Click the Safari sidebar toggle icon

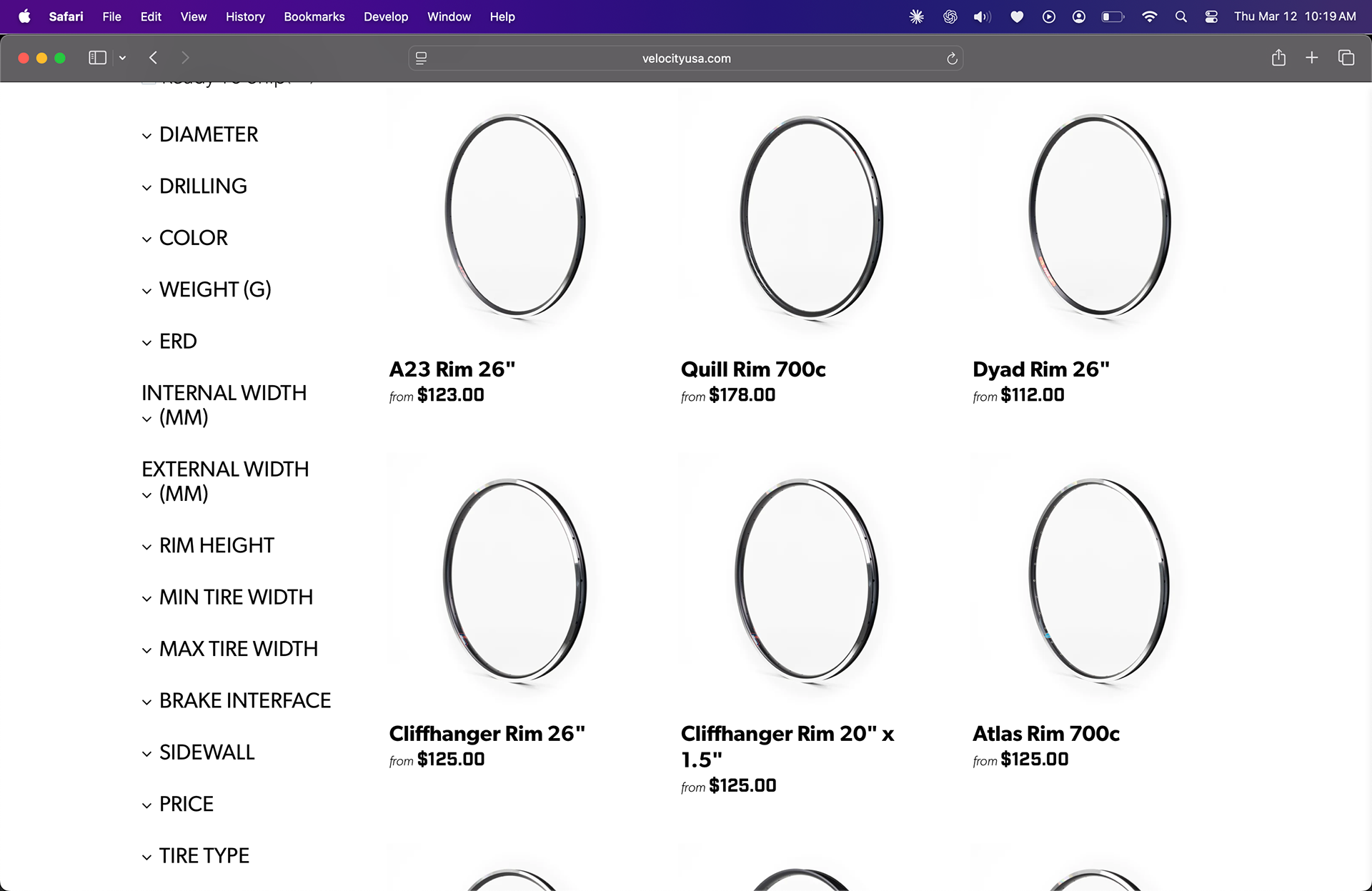click(97, 58)
